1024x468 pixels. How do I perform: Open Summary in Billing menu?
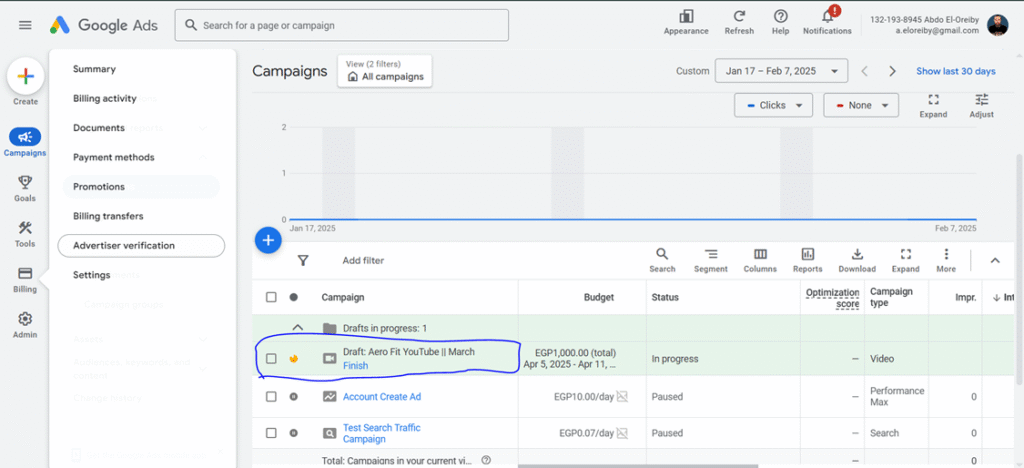pyautogui.click(x=94, y=69)
